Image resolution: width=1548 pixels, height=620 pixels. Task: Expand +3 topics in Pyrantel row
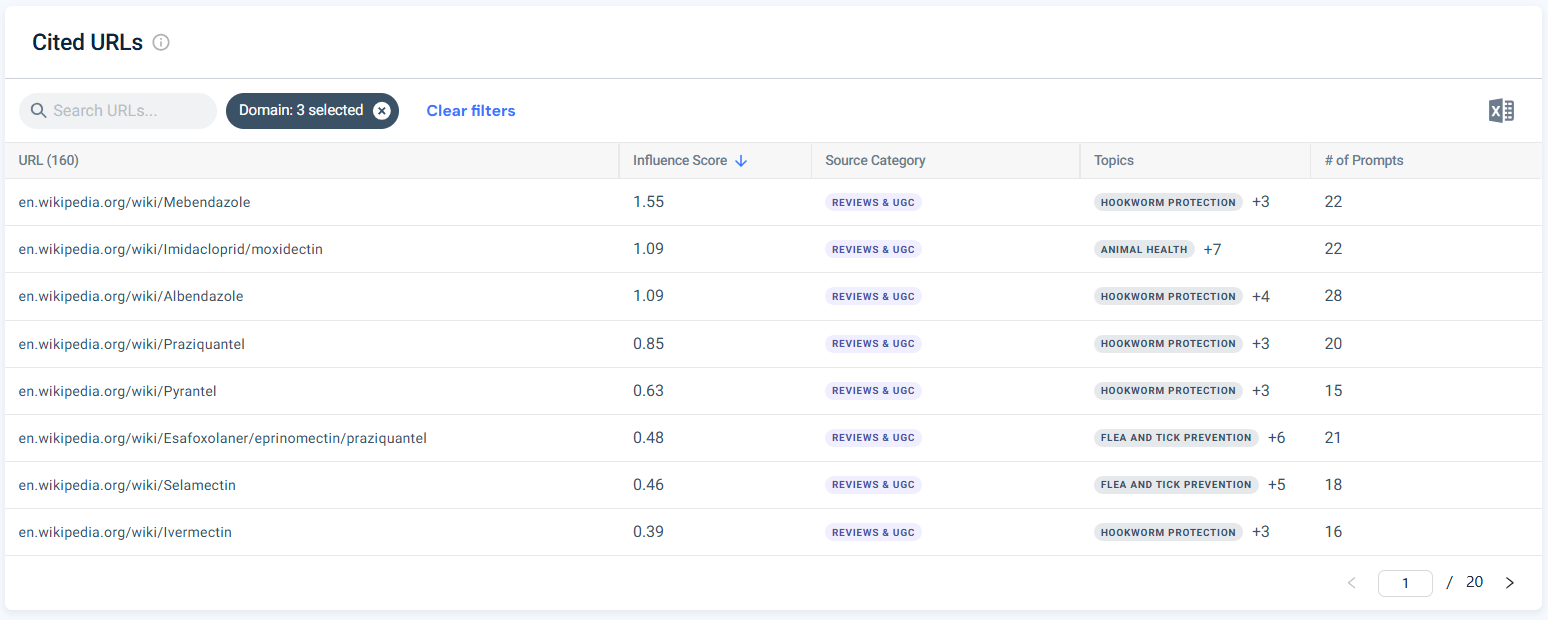[1261, 391]
